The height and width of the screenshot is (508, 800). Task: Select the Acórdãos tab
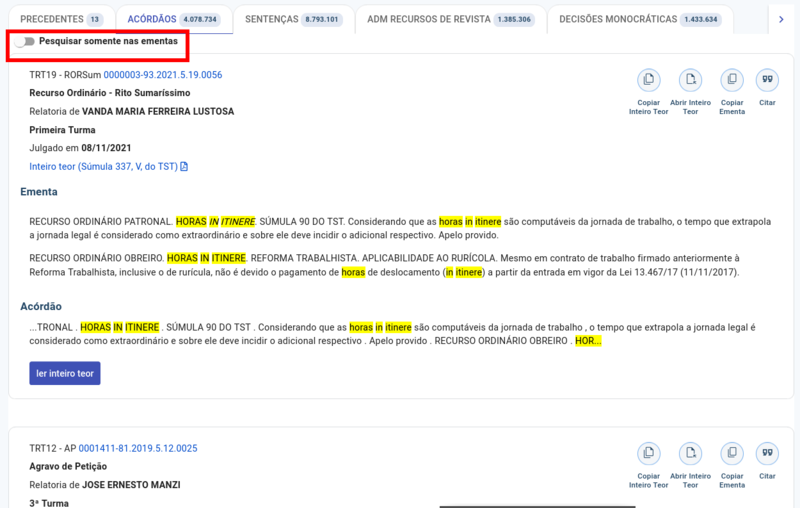point(173,19)
